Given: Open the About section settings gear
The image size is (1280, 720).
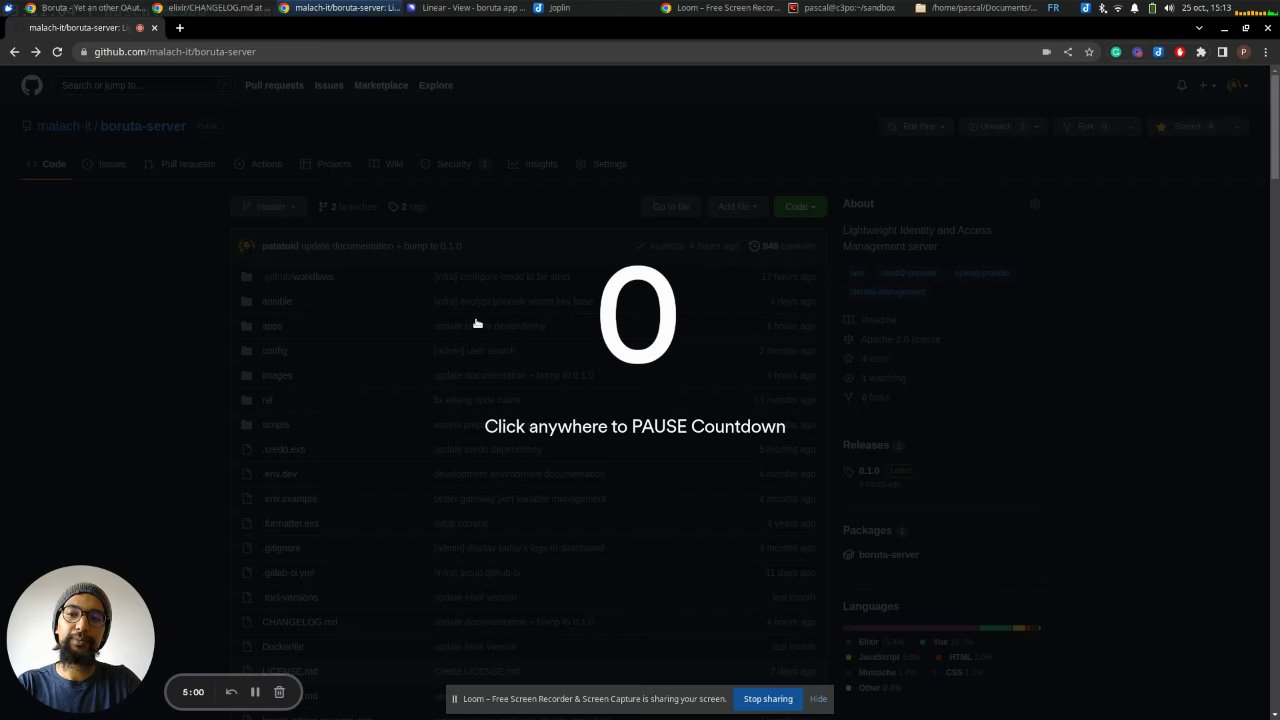Looking at the screenshot, I should point(1035,204).
